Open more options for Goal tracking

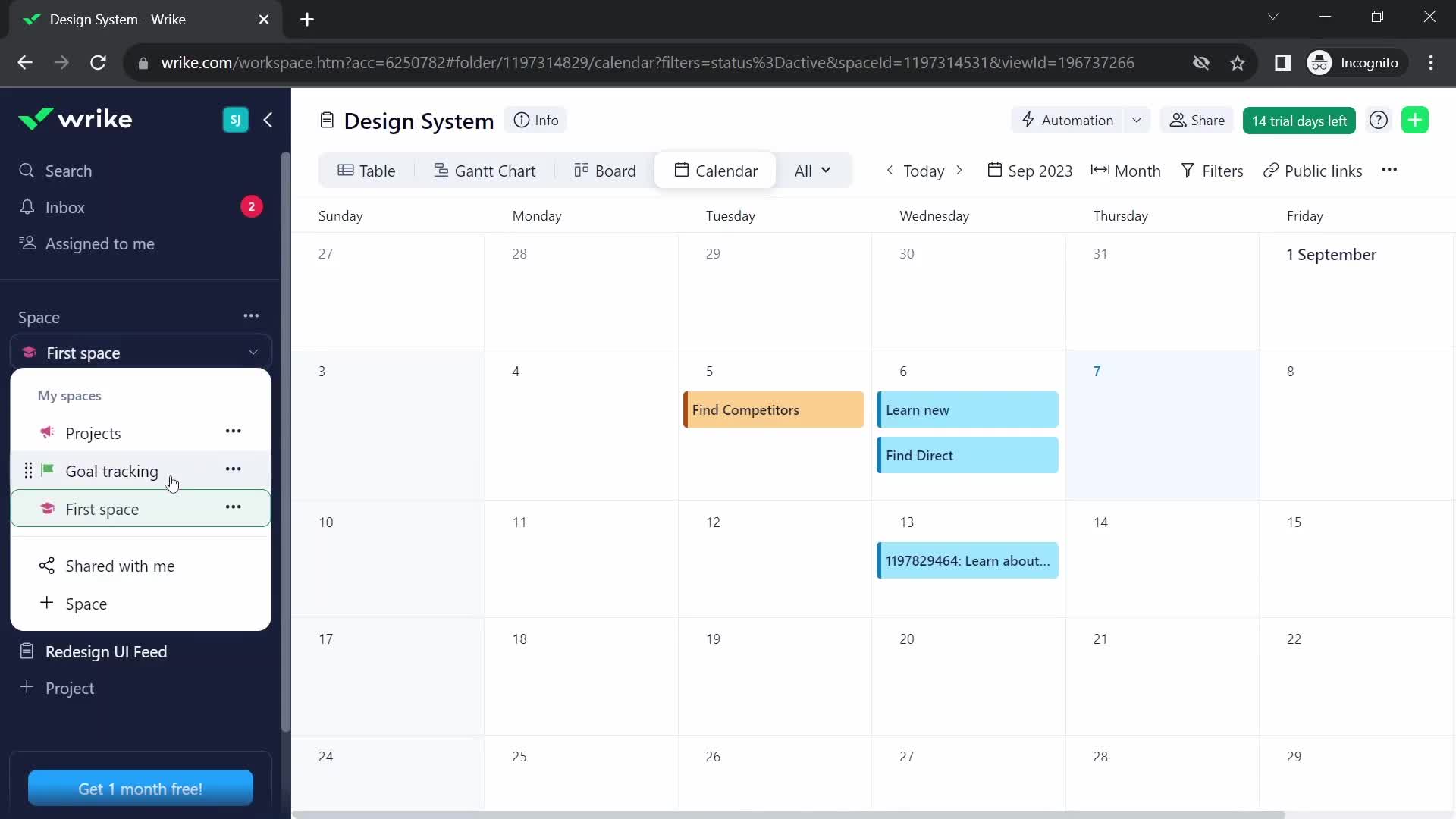tap(234, 469)
